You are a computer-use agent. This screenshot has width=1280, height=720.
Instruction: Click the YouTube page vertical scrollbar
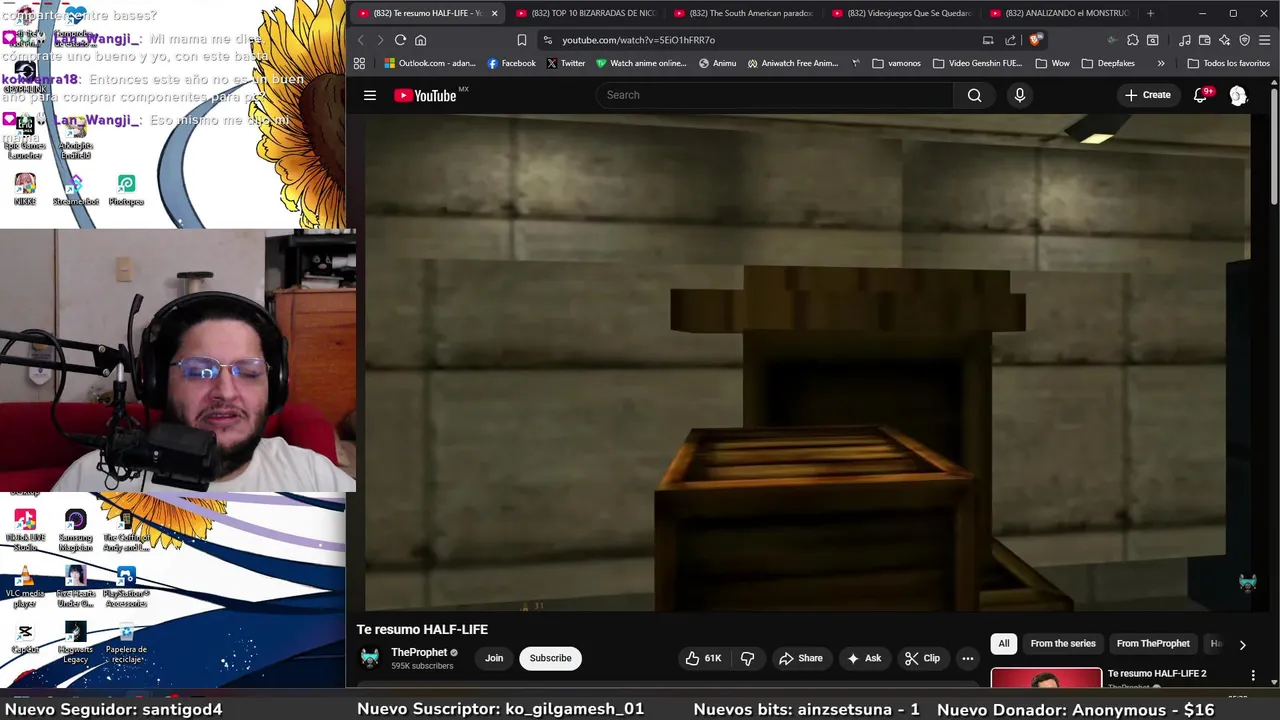click(x=1274, y=146)
